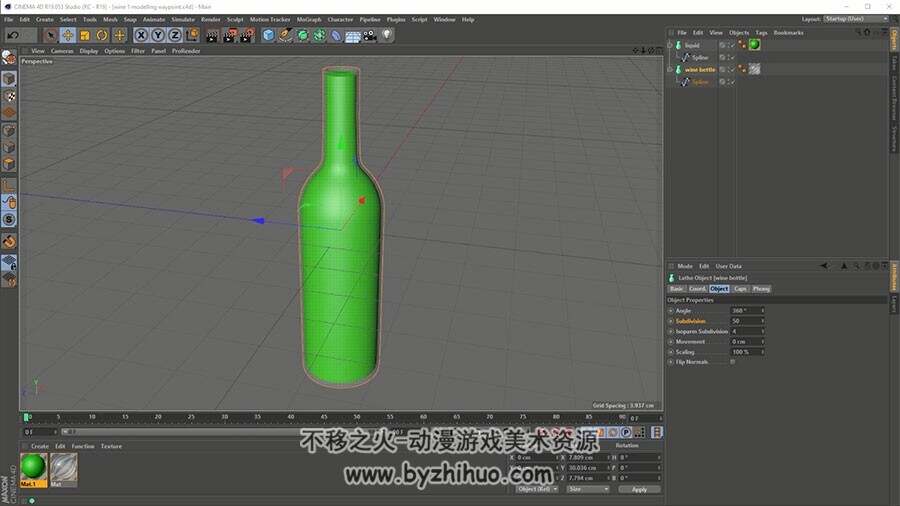Toggle wine bottle visibility dots
The width and height of the screenshot is (900, 506).
(728, 69)
